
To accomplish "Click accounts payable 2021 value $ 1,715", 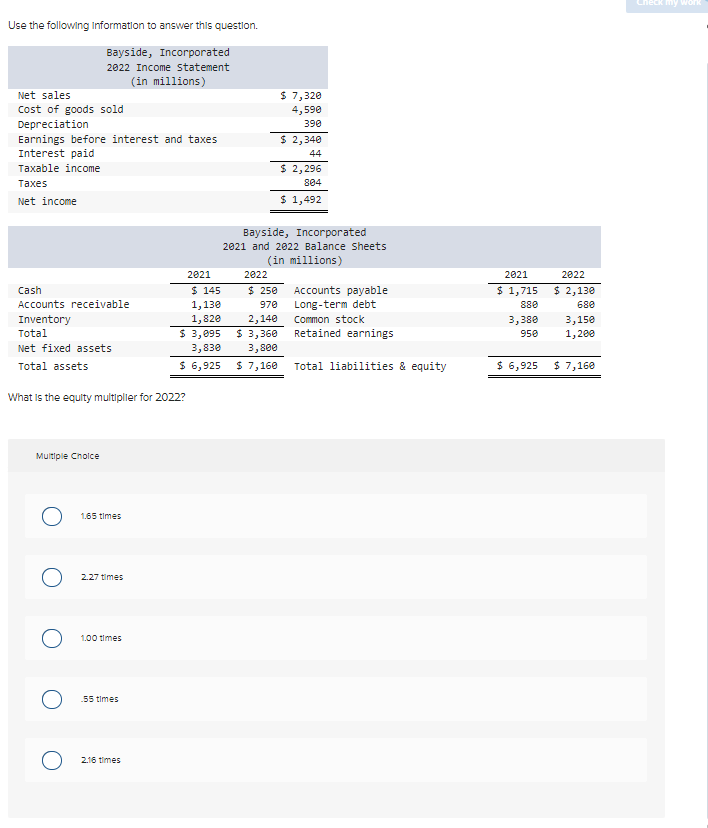I will pos(517,290).
